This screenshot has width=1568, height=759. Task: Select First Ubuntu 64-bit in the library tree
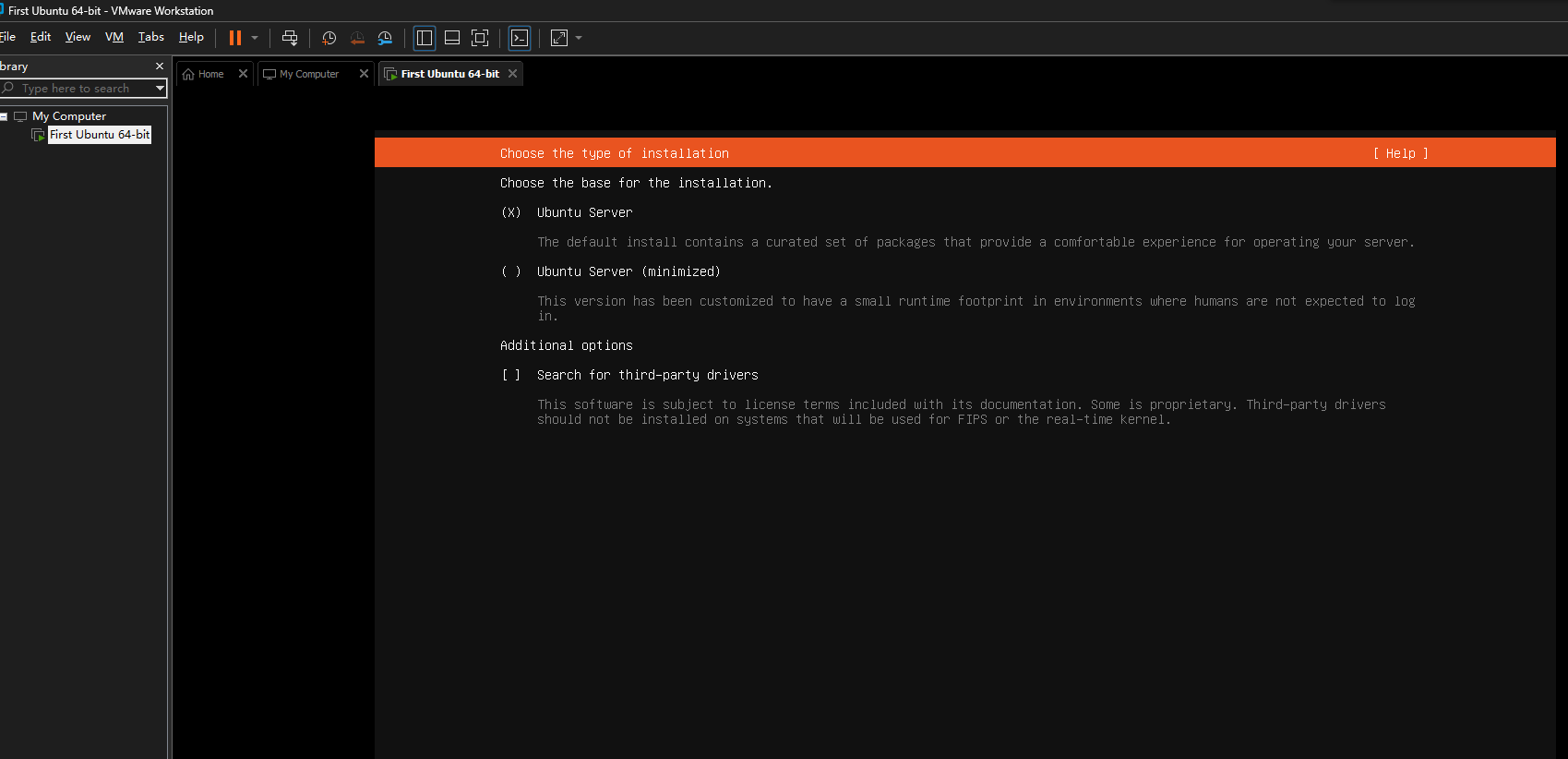coord(100,135)
